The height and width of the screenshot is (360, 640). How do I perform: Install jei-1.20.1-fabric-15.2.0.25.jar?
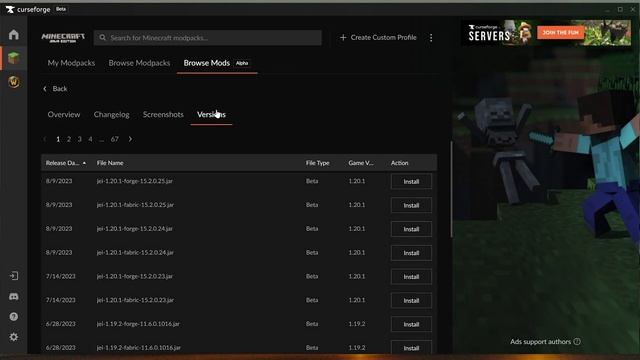[x=411, y=205]
